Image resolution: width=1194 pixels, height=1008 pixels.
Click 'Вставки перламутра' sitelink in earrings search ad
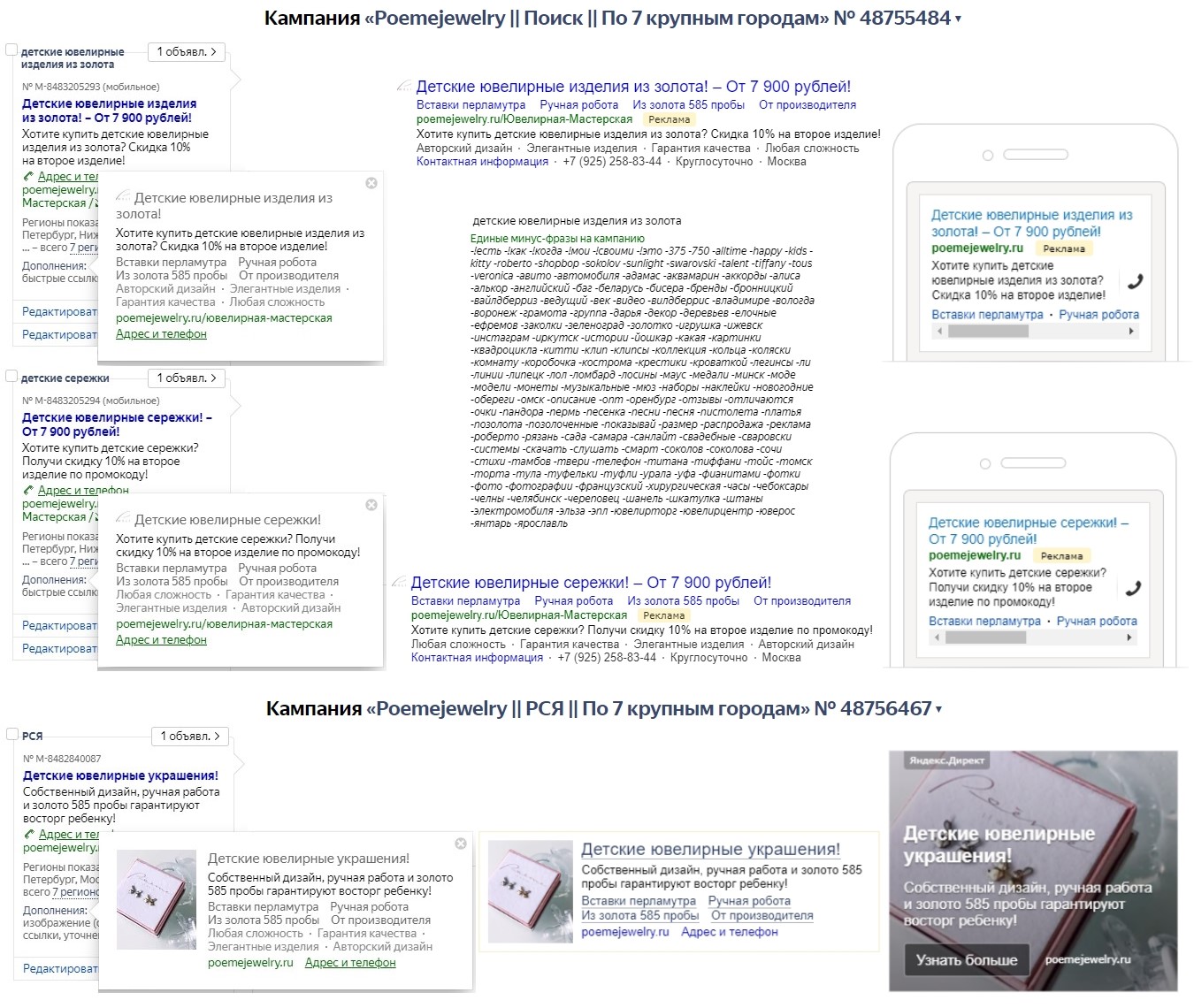pyautogui.click(x=466, y=601)
